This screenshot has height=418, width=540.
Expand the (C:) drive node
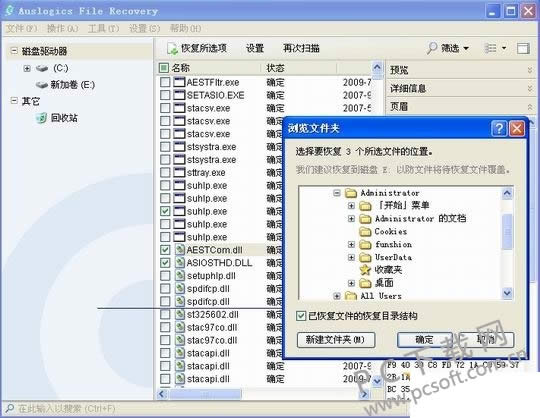(x=27, y=68)
